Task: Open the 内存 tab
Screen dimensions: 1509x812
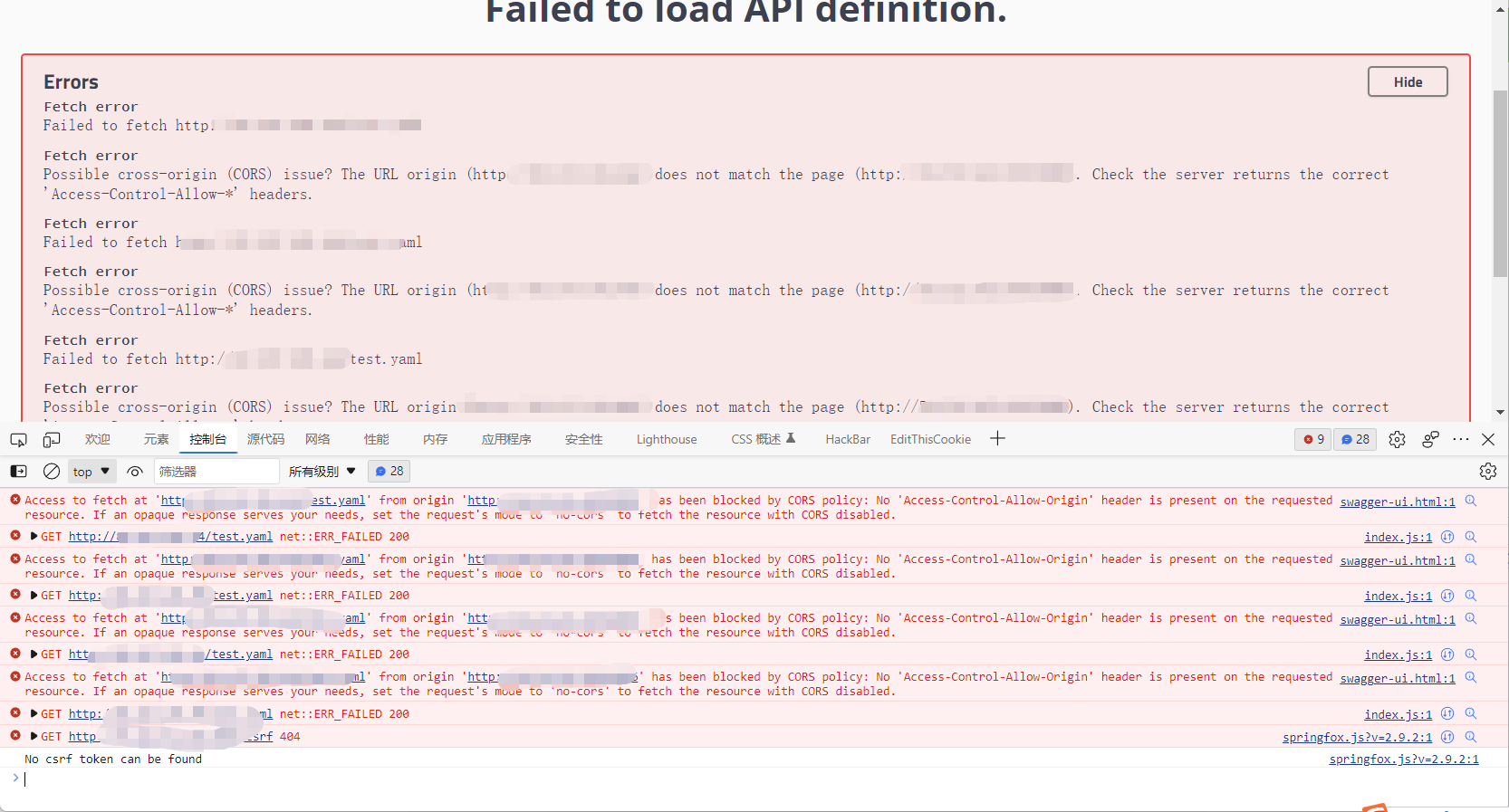Action: pos(436,439)
